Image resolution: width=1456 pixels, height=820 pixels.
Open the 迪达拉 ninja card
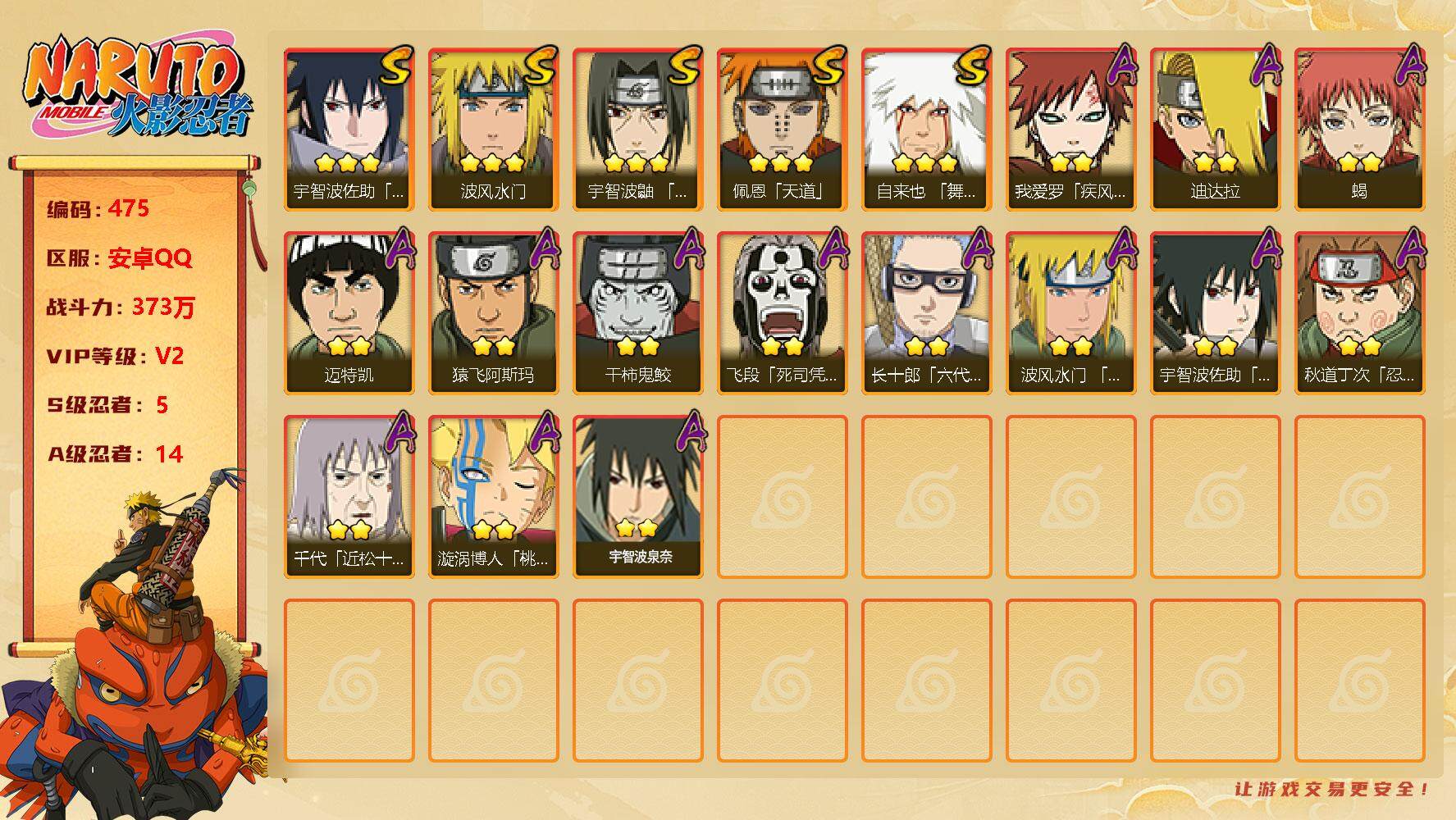1215,130
